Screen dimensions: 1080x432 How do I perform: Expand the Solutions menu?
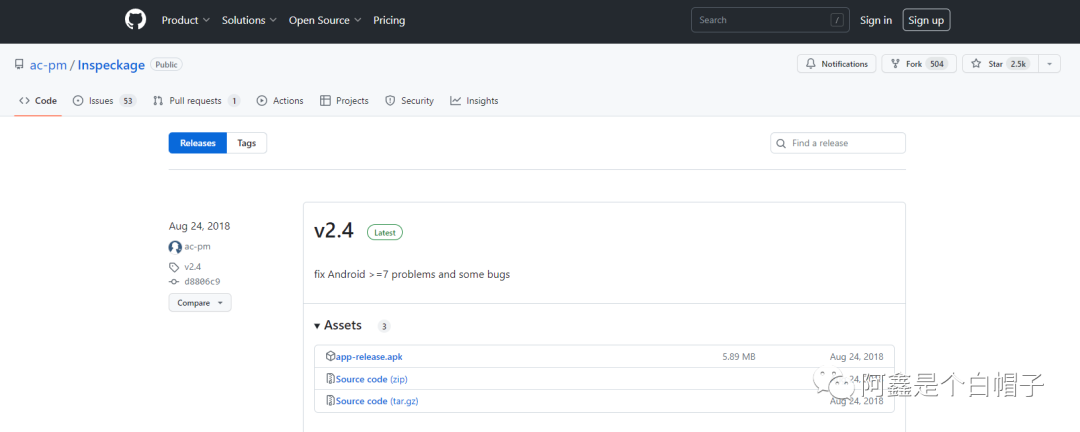[x=249, y=20]
